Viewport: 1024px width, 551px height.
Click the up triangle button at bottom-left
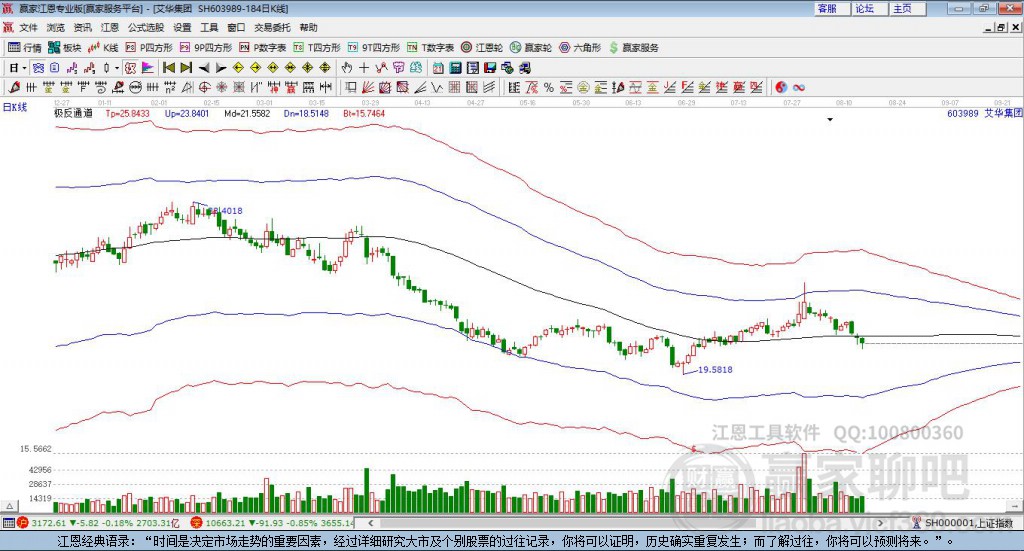tap(9, 506)
